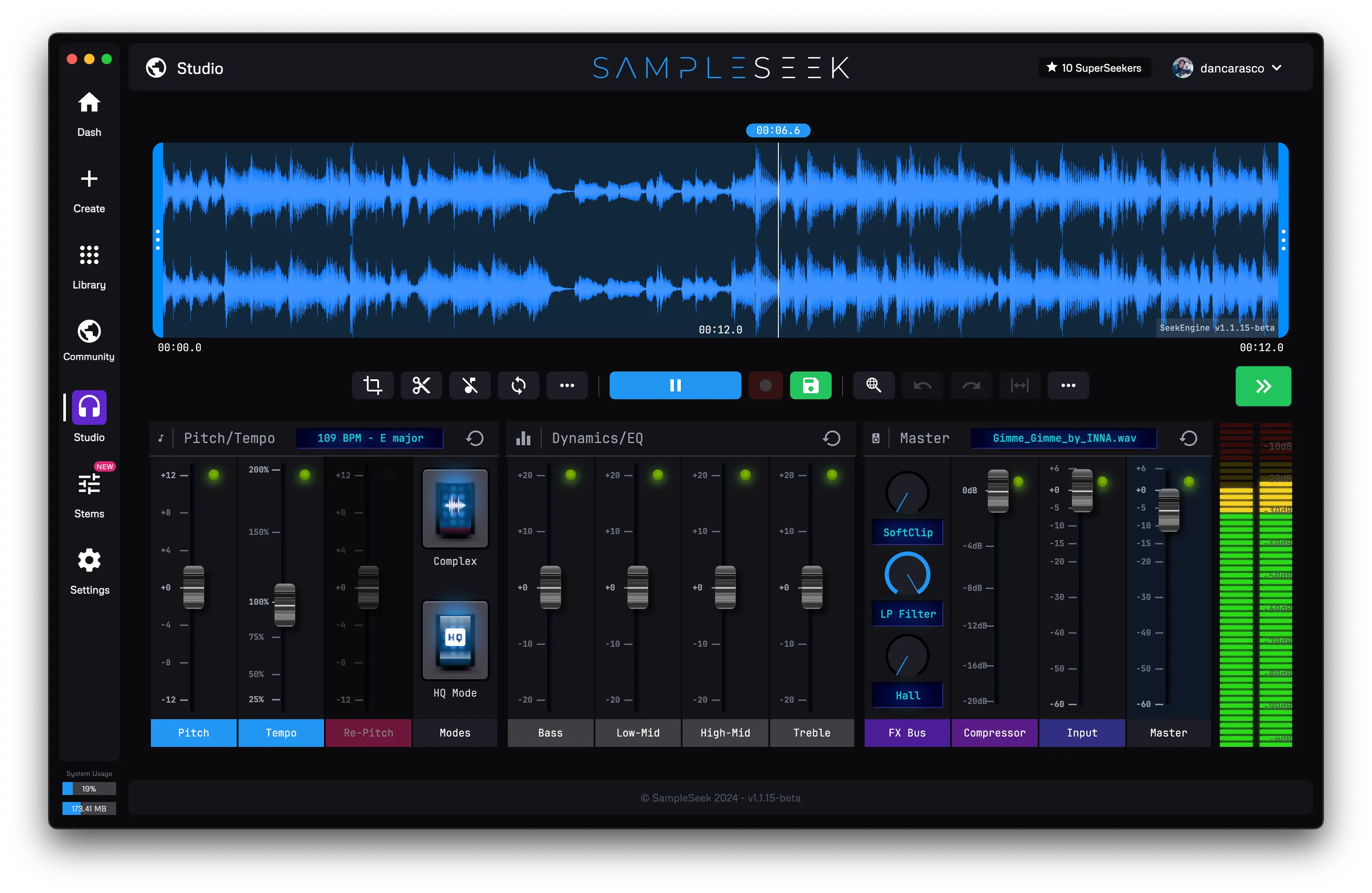Viewport: 1372px width, 893px height.
Task: Click the High-Mid EQ fader handle
Action: pos(725,588)
